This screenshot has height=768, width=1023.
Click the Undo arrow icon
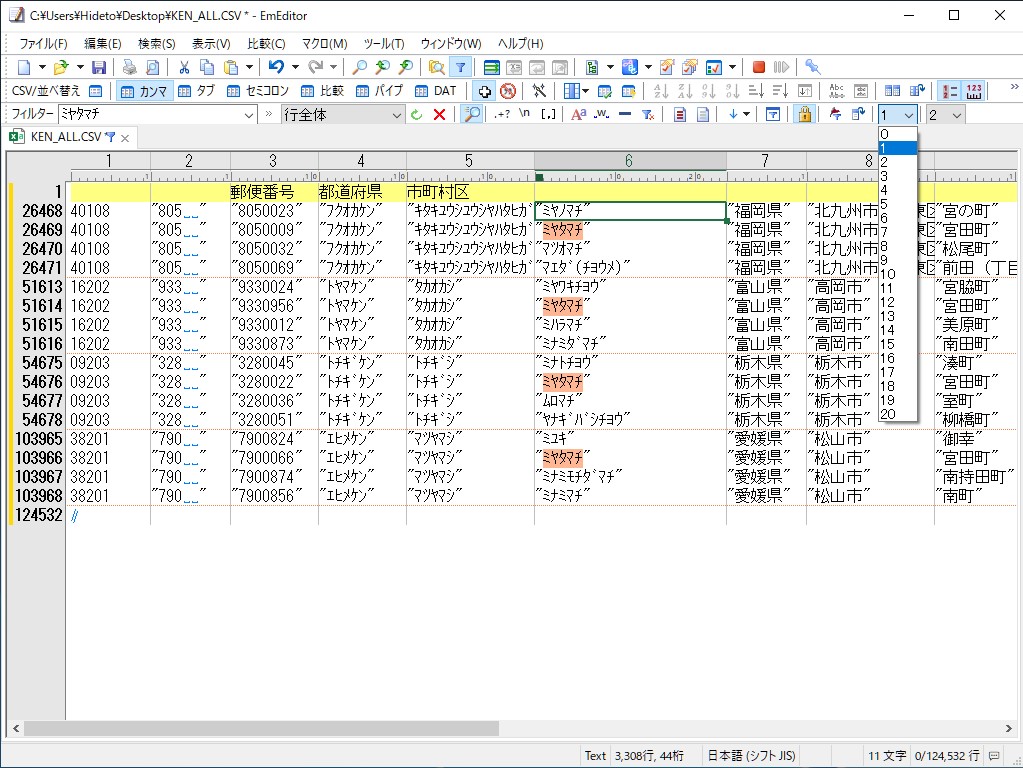[276, 67]
